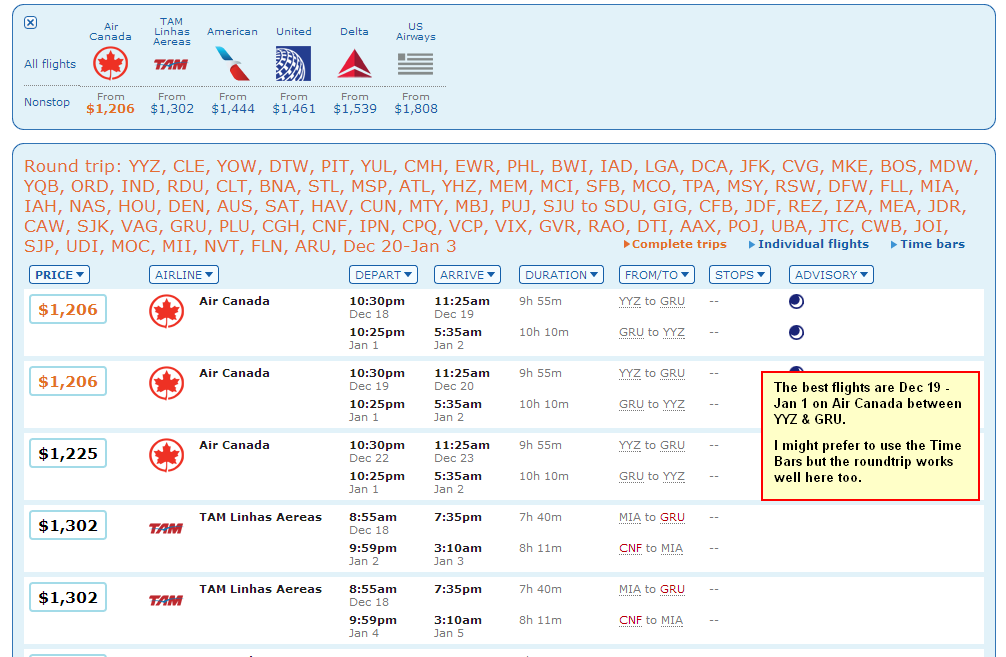
Task: Click overnight moon icon for Dec 18 row's return
Action: coord(796,332)
